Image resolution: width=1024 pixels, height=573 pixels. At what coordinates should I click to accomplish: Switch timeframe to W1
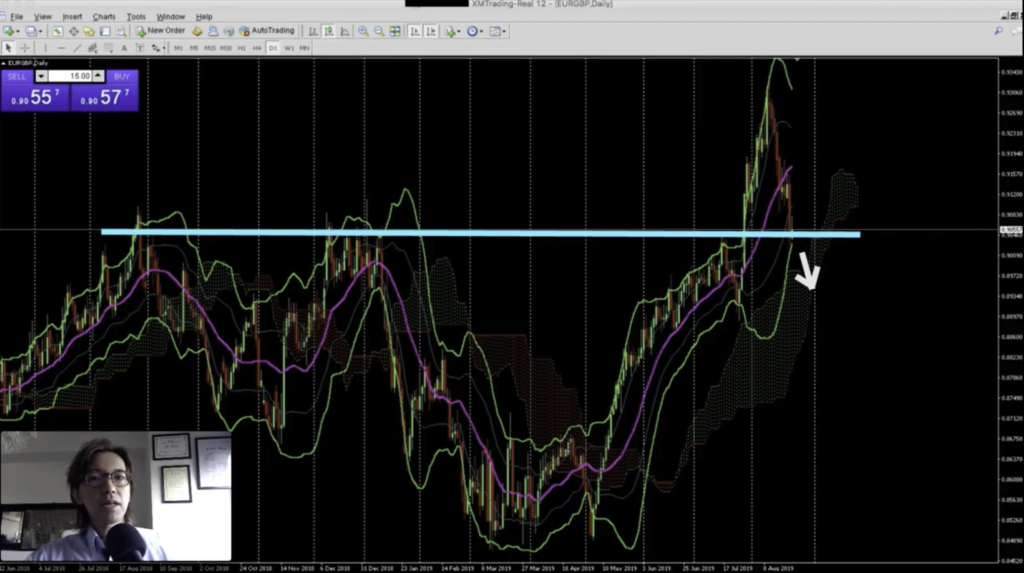pos(289,48)
